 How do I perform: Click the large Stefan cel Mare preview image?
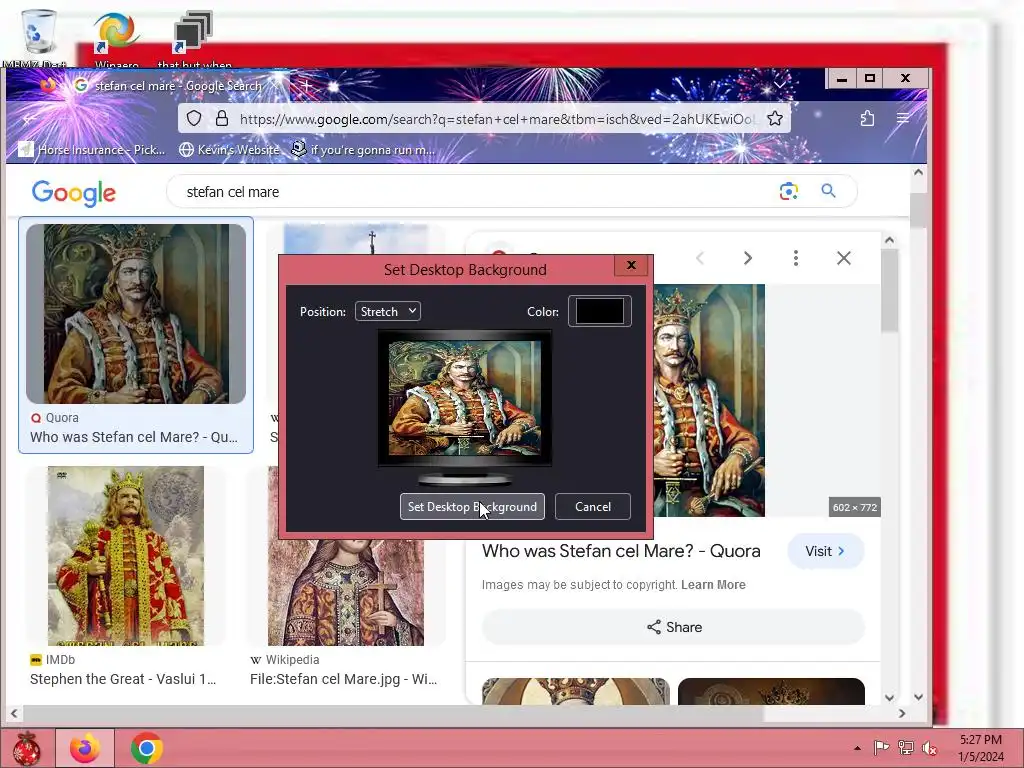[x=709, y=400]
